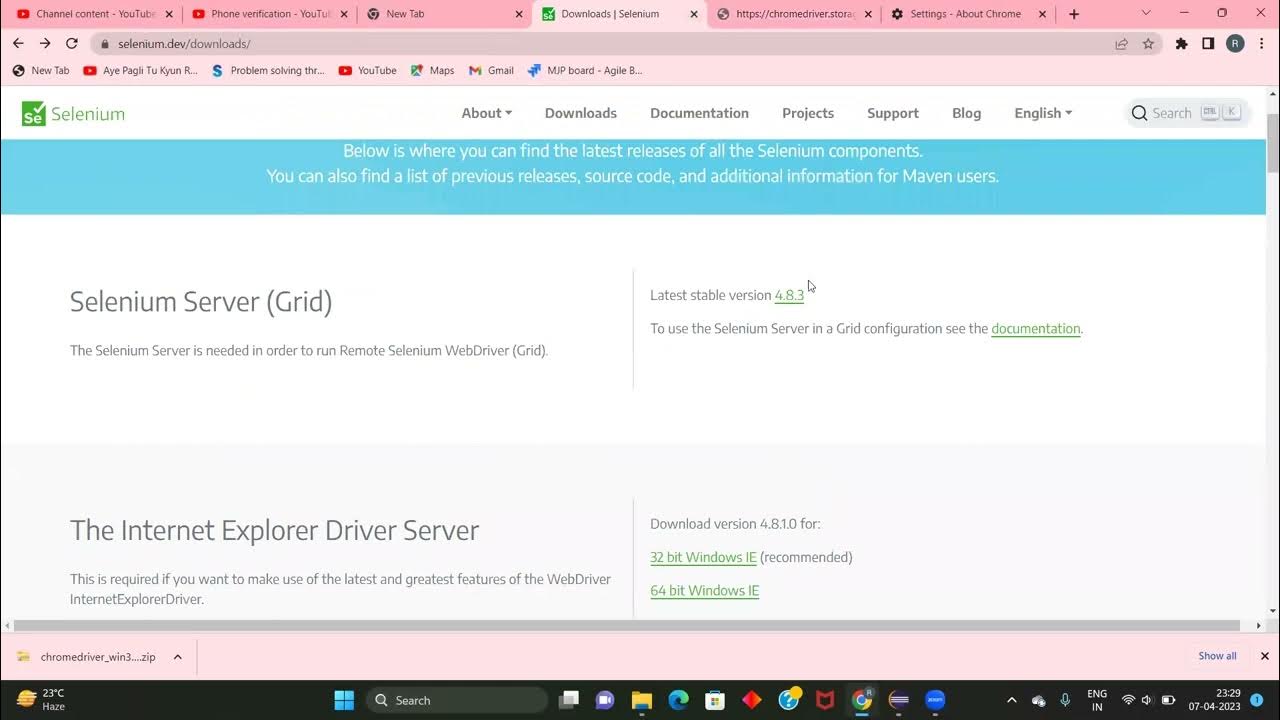Open the YouTube bookmark
The height and width of the screenshot is (720, 1280).
tap(367, 71)
